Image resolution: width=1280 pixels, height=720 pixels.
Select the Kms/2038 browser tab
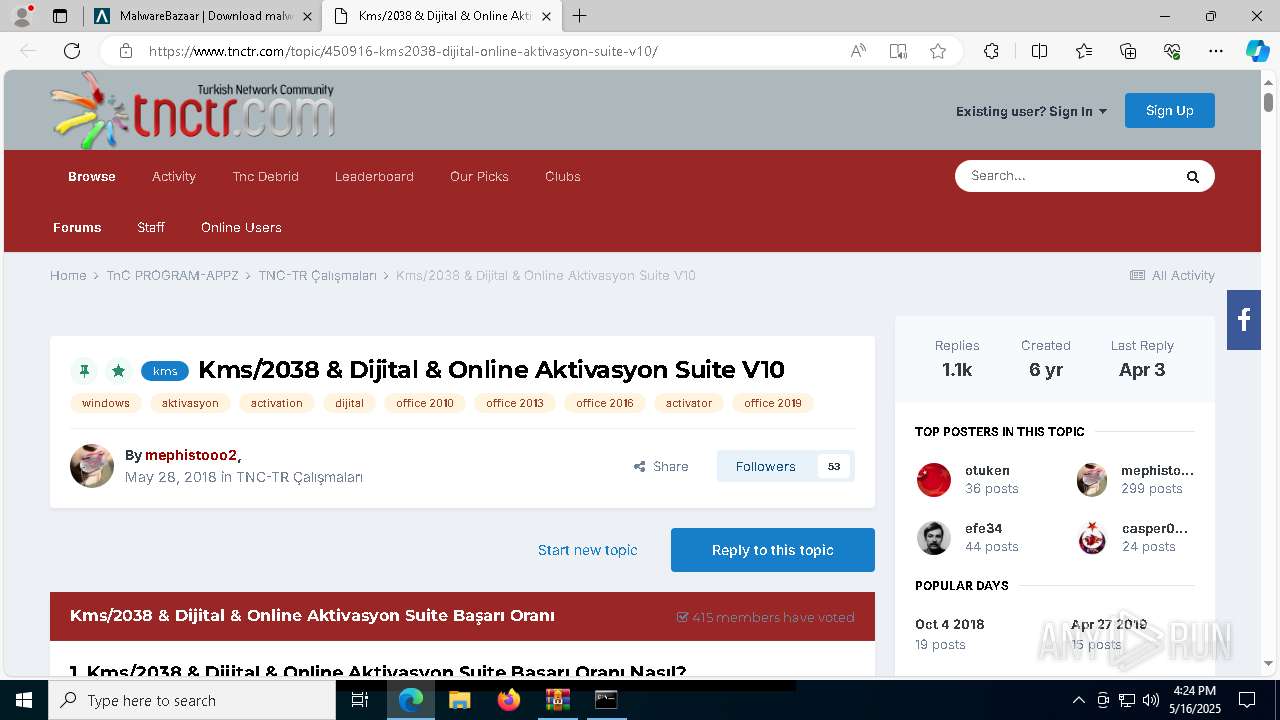coord(441,16)
